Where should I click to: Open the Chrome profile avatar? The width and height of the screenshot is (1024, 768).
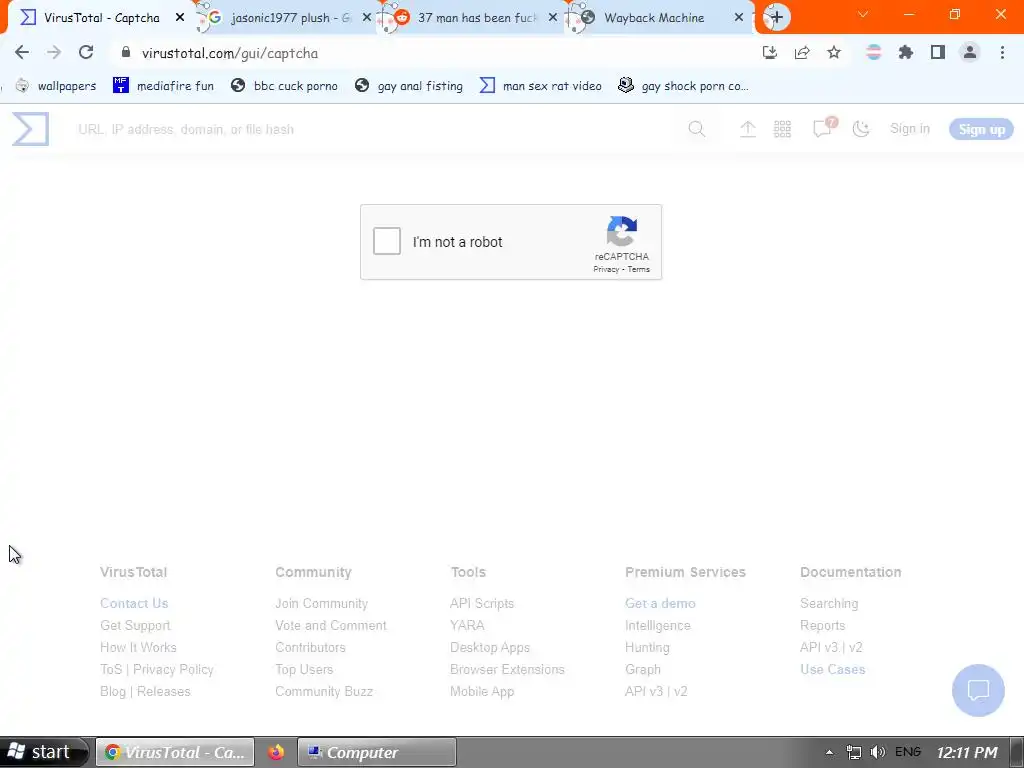970,53
